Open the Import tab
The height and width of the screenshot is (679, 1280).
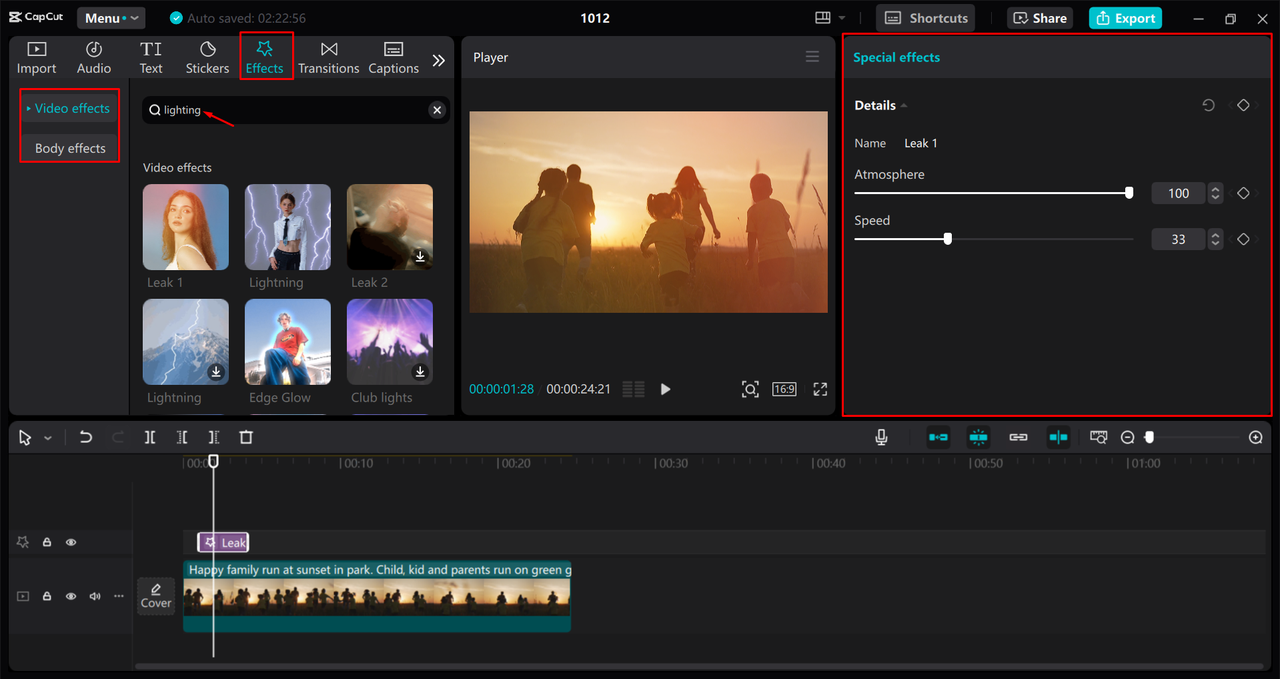36,58
